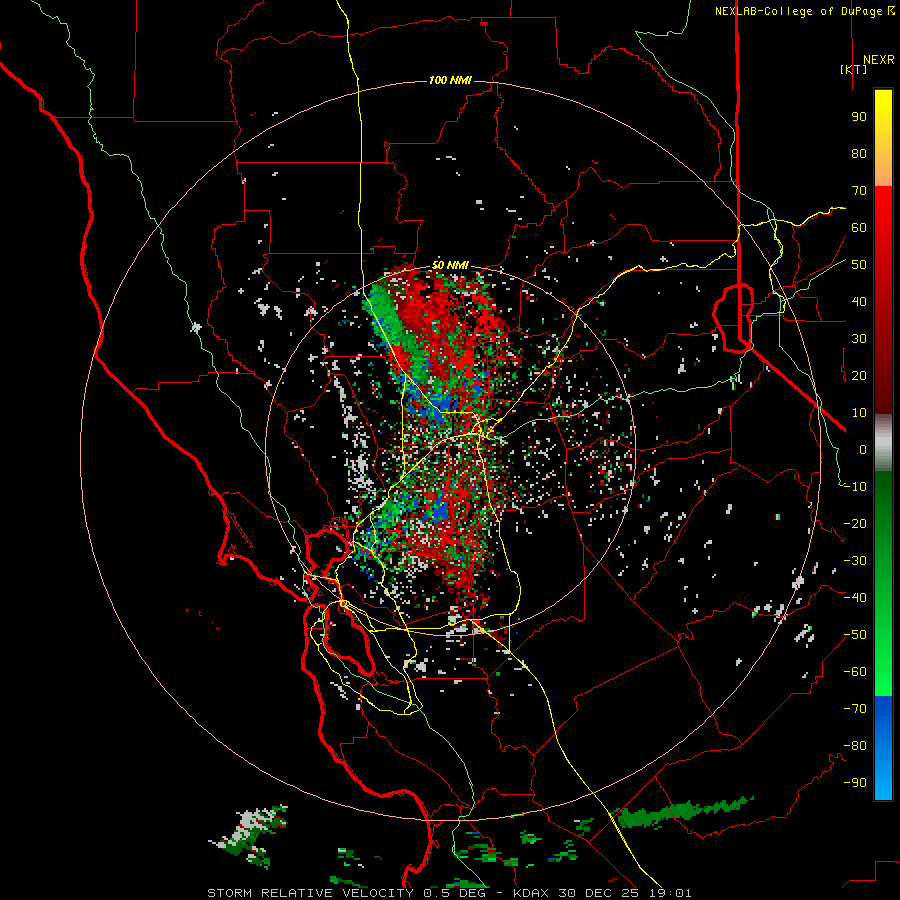
Task: Click the 100 NMI range ring label
Action: tap(450, 80)
